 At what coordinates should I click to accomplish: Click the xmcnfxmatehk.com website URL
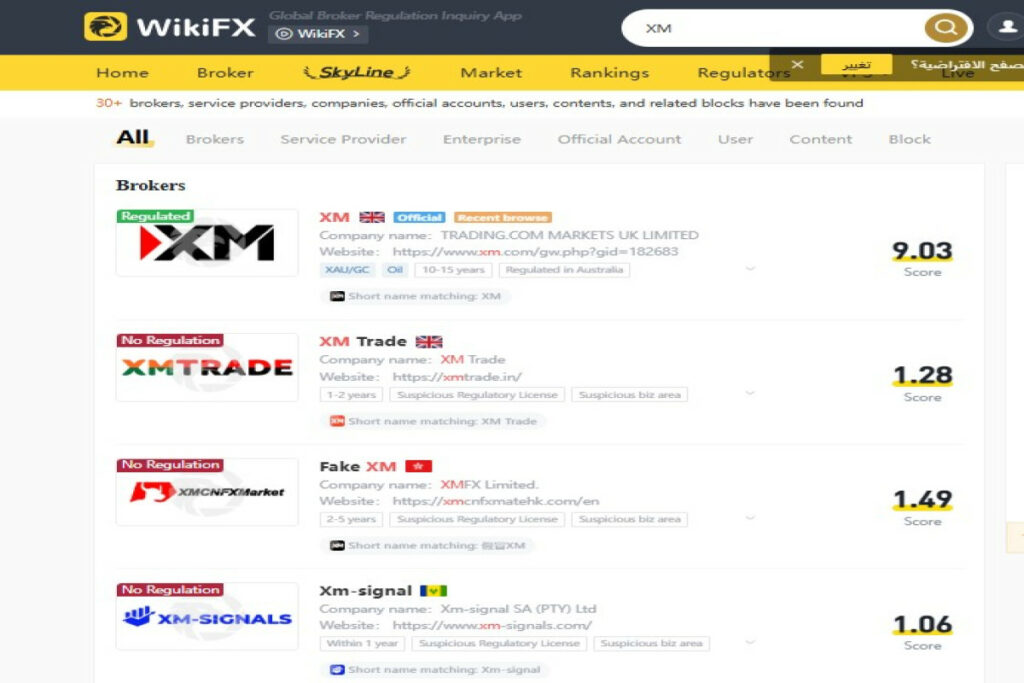[496, 501]
